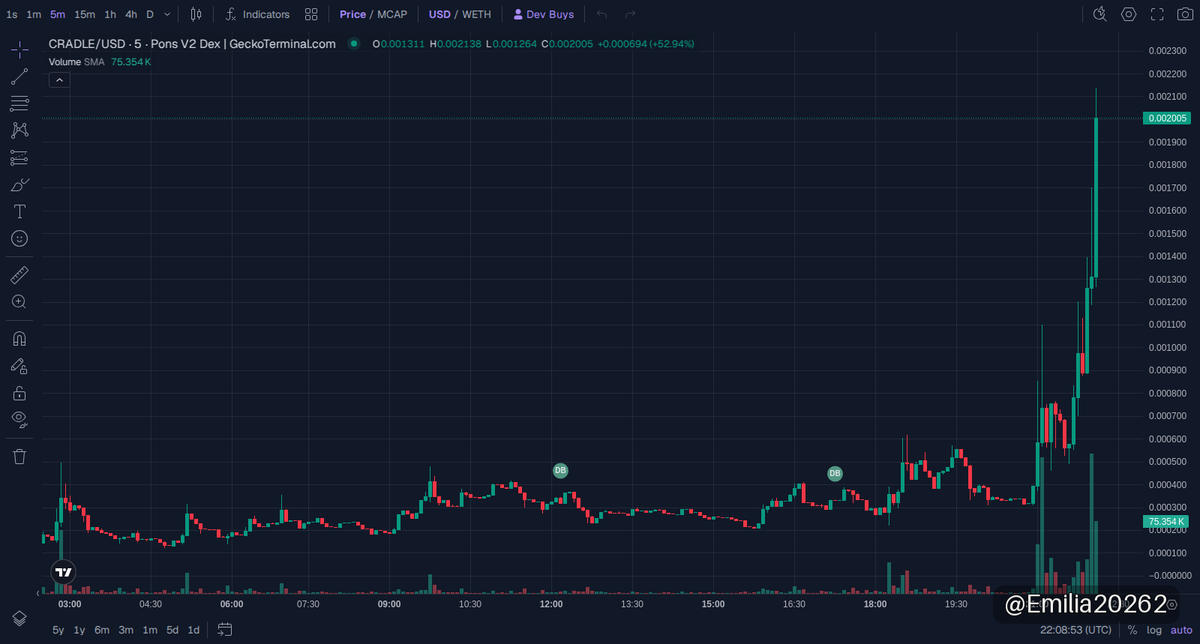Click the volume label 75.354 K on axis

pyautogui.click(x=1167, y=522)
